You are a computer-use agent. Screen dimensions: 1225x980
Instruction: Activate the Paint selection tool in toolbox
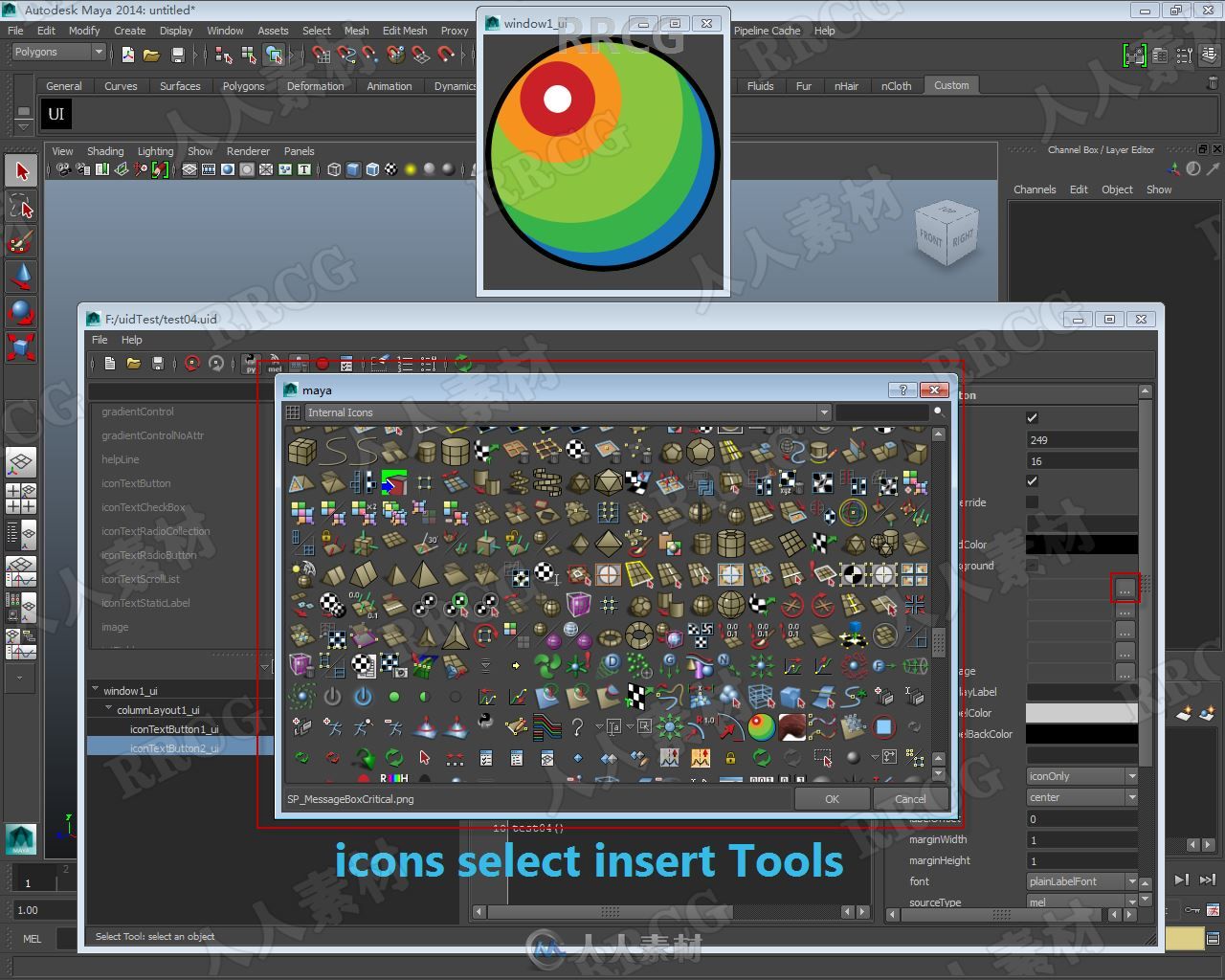21,241
